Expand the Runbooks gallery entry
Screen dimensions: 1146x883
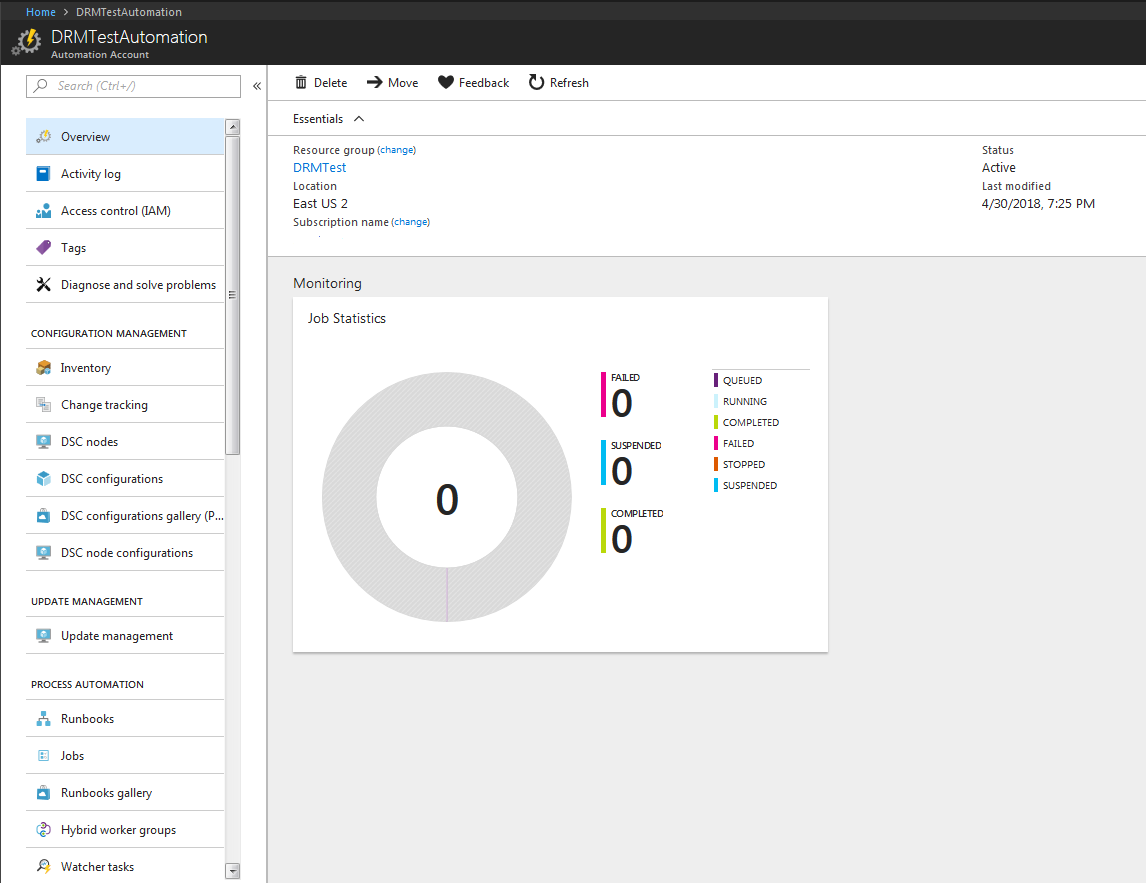click(44, 792)
